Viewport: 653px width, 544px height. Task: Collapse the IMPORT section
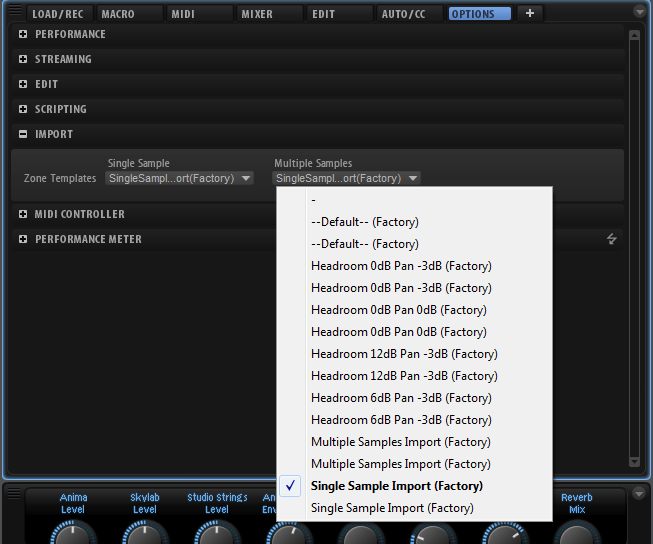click(23, 134)
